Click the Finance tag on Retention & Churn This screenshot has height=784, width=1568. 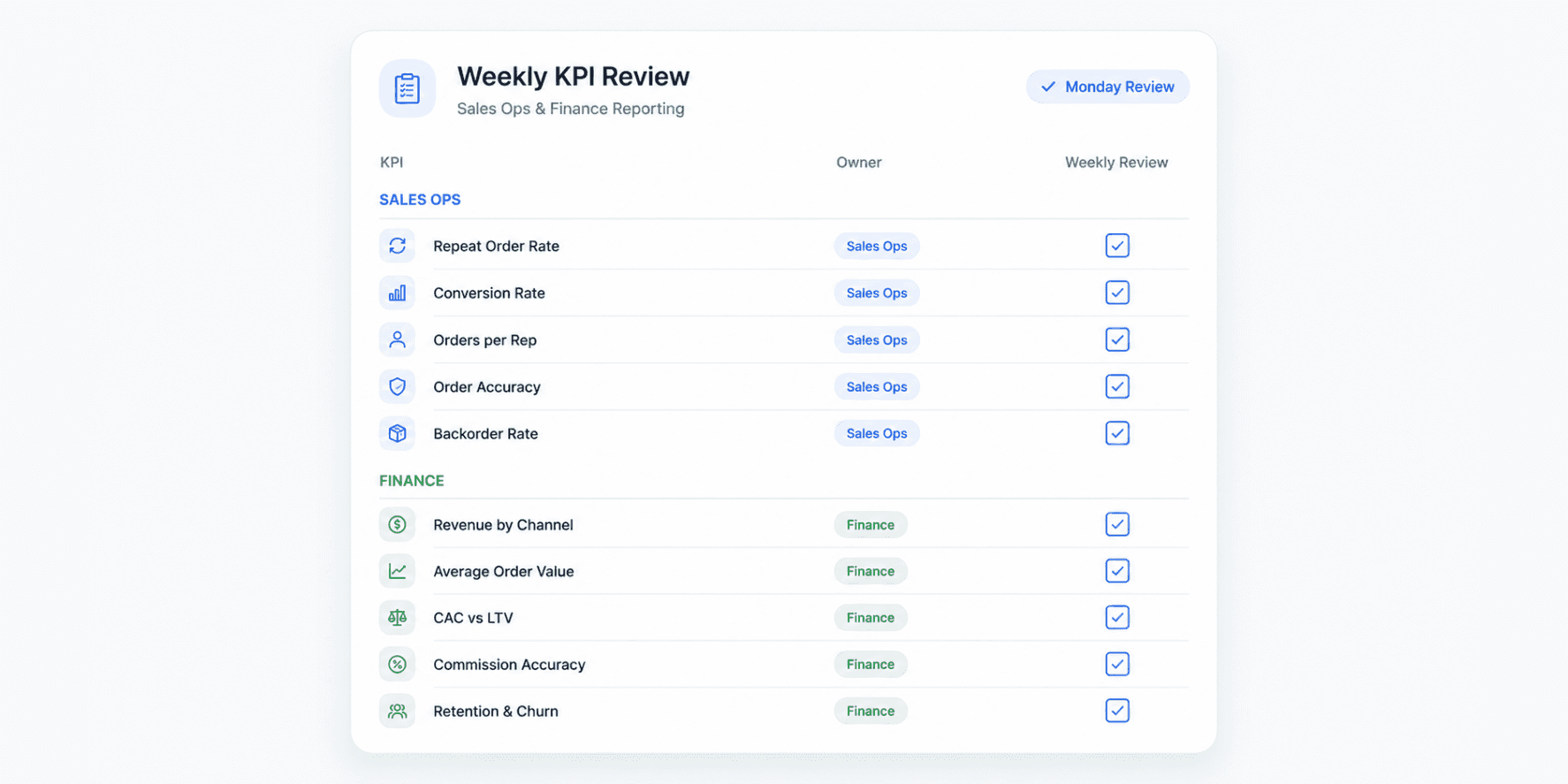click(871, 711)
